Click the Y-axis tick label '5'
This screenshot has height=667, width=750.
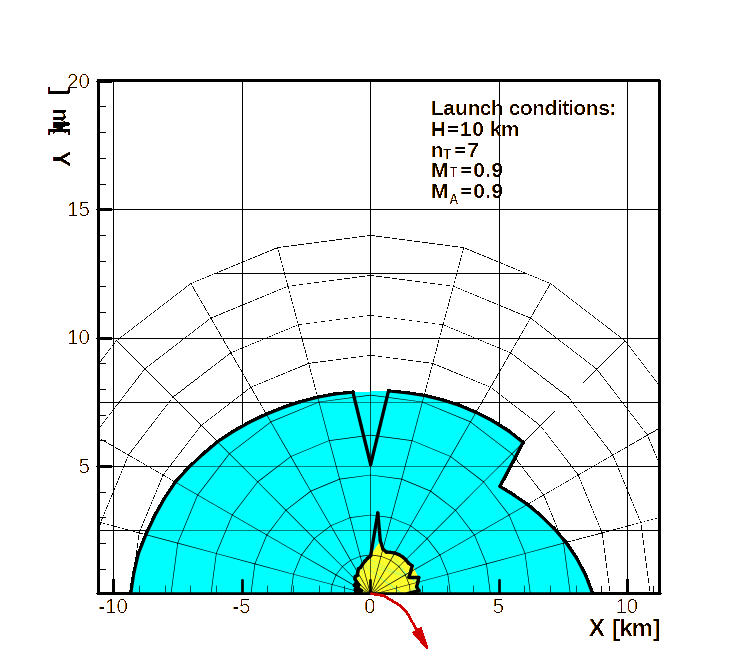(x=84, y=466)
